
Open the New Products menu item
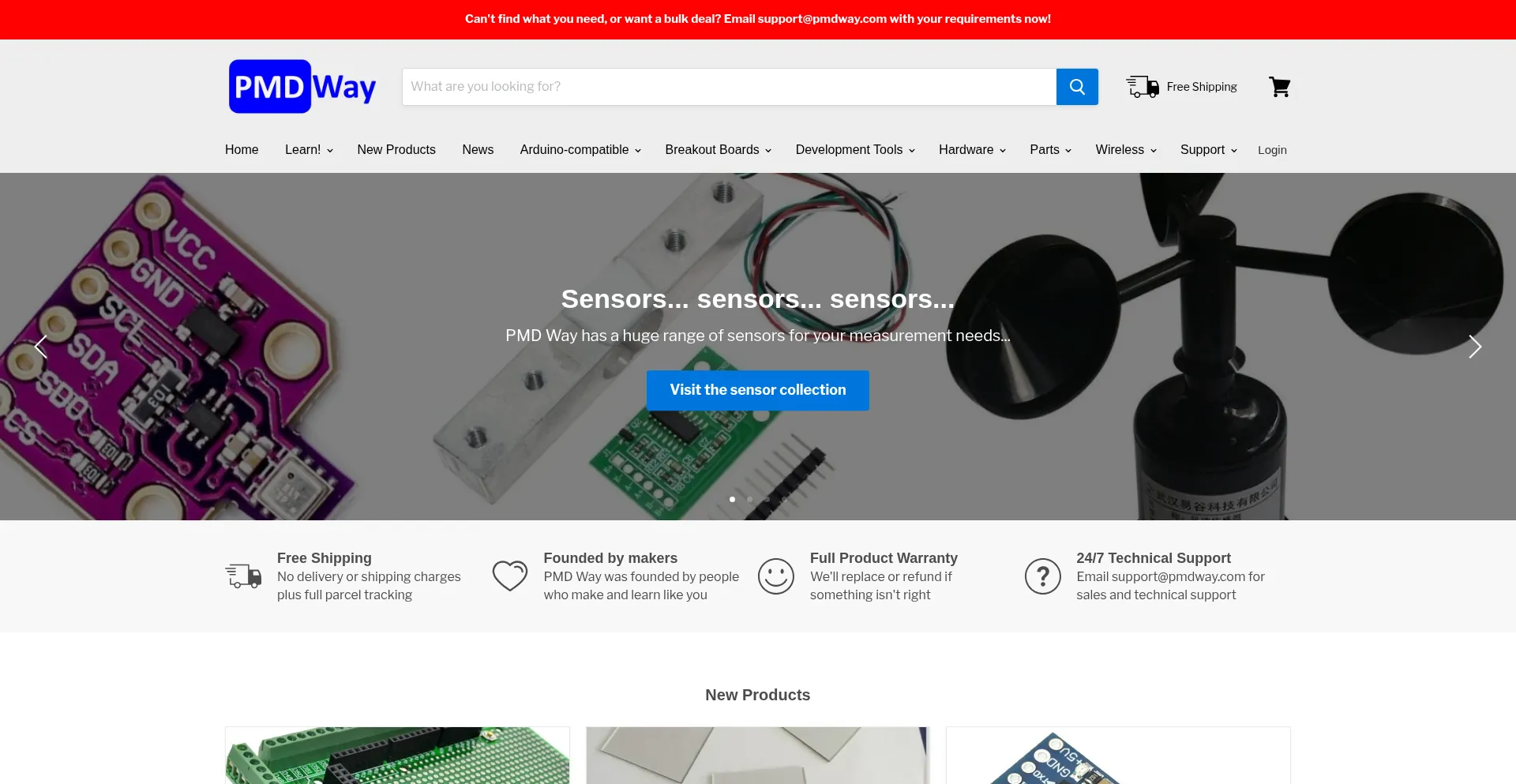(396, 150)
